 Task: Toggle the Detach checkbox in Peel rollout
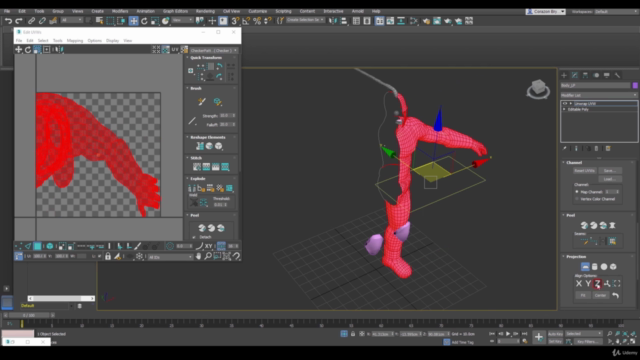tap(194, 237)
